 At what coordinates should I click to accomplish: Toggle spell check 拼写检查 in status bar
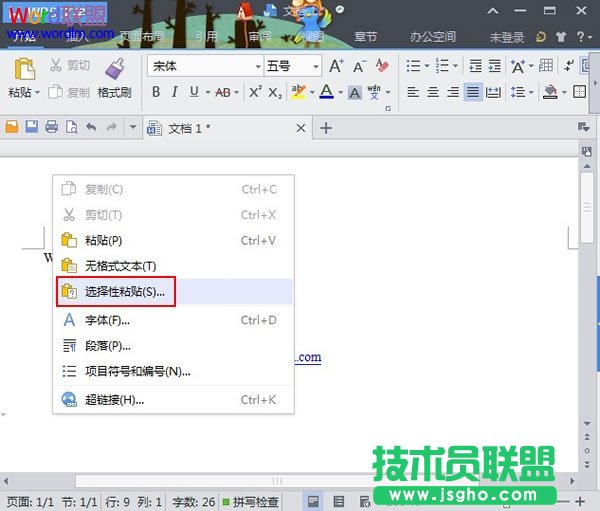(x=251, y=502)
